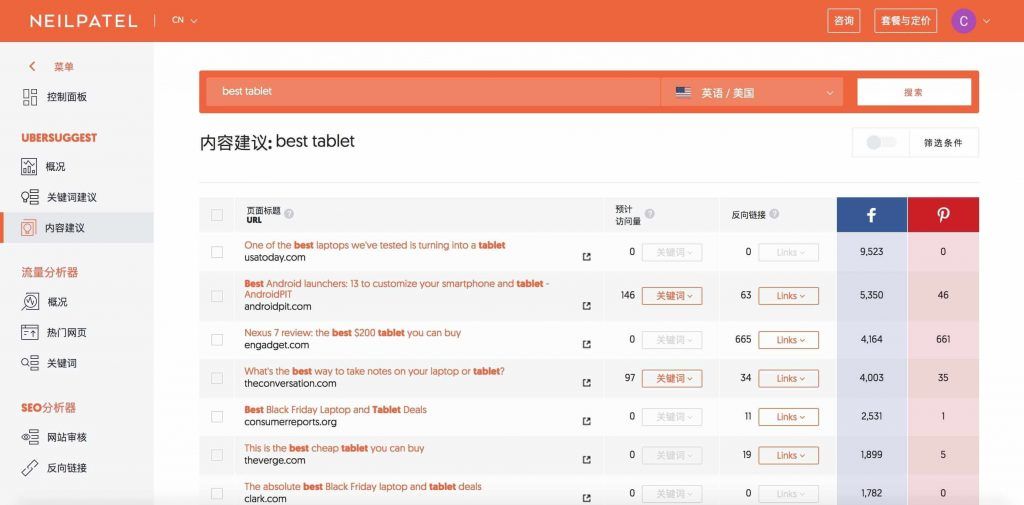This screenshot has height=505, width=1024.
Task: Click the Facebook column header icon
Action: click(x=871, y=215)
